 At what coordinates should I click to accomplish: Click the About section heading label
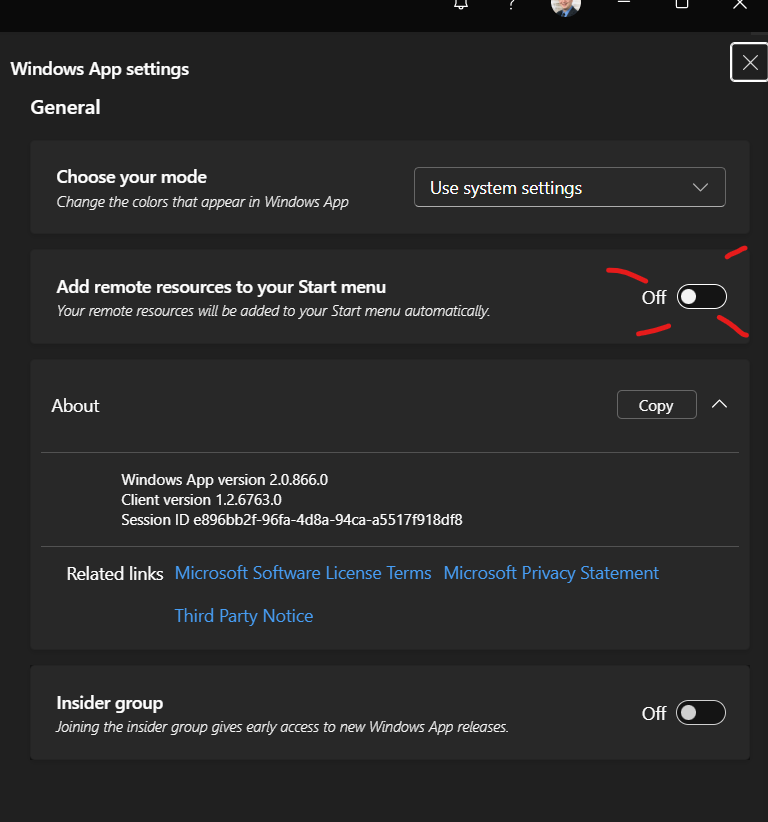tap(76, 406)
